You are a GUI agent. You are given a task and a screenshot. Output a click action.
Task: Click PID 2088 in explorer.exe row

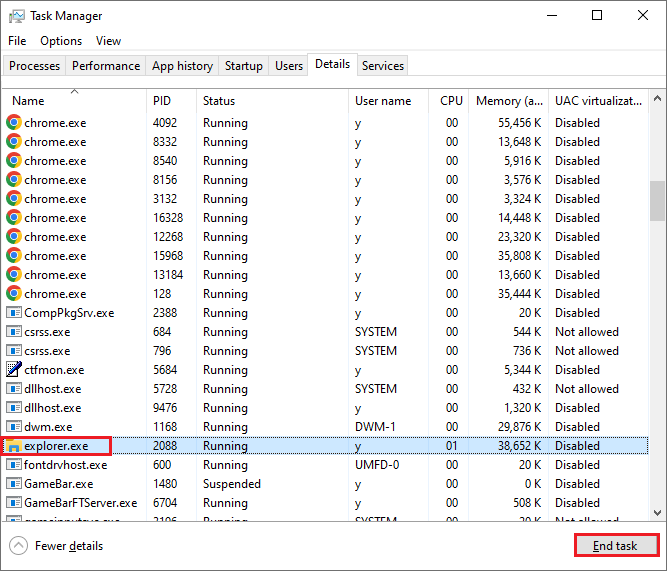click(165, 446)
